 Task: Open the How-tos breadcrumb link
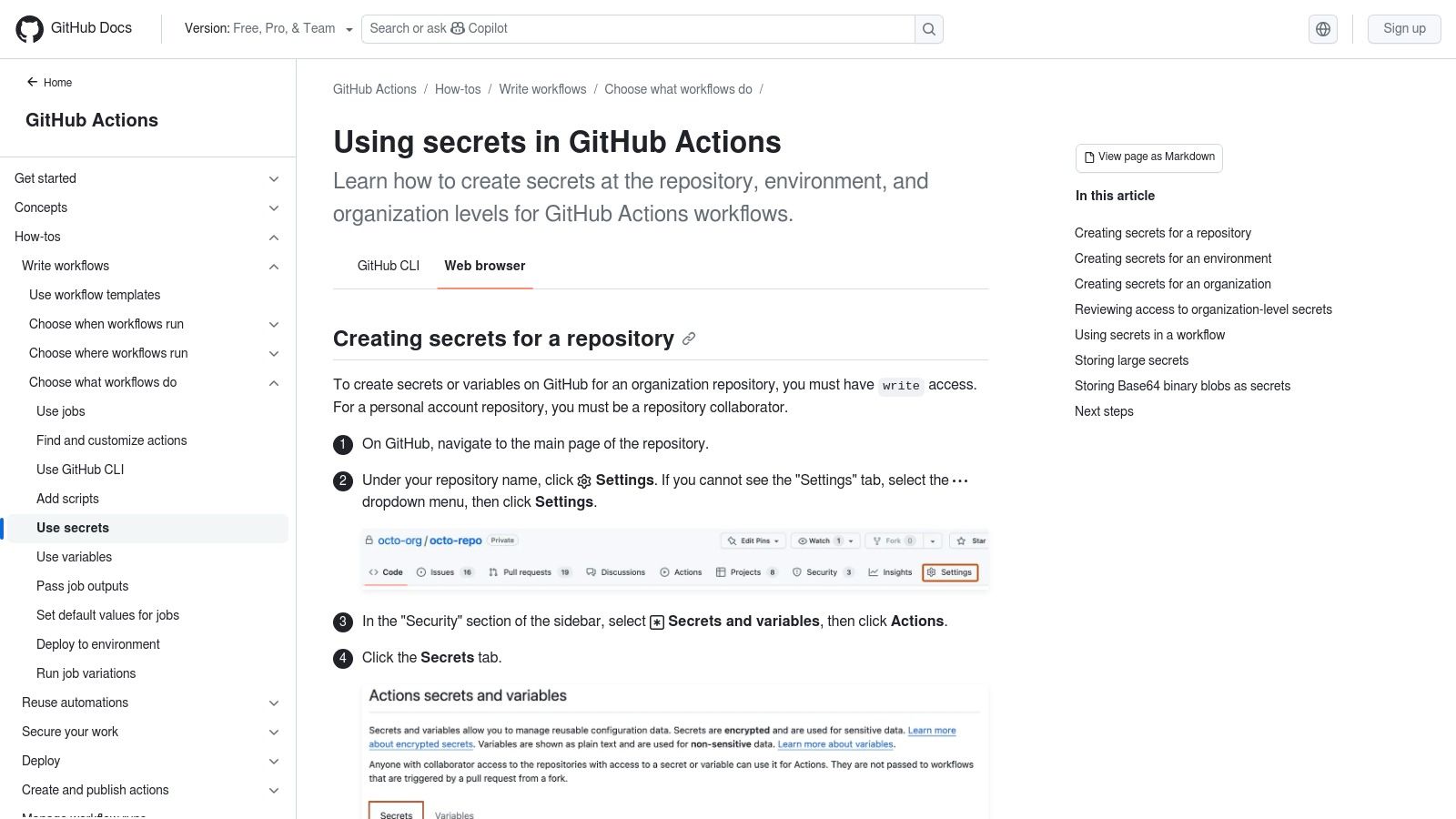[458, 89]
